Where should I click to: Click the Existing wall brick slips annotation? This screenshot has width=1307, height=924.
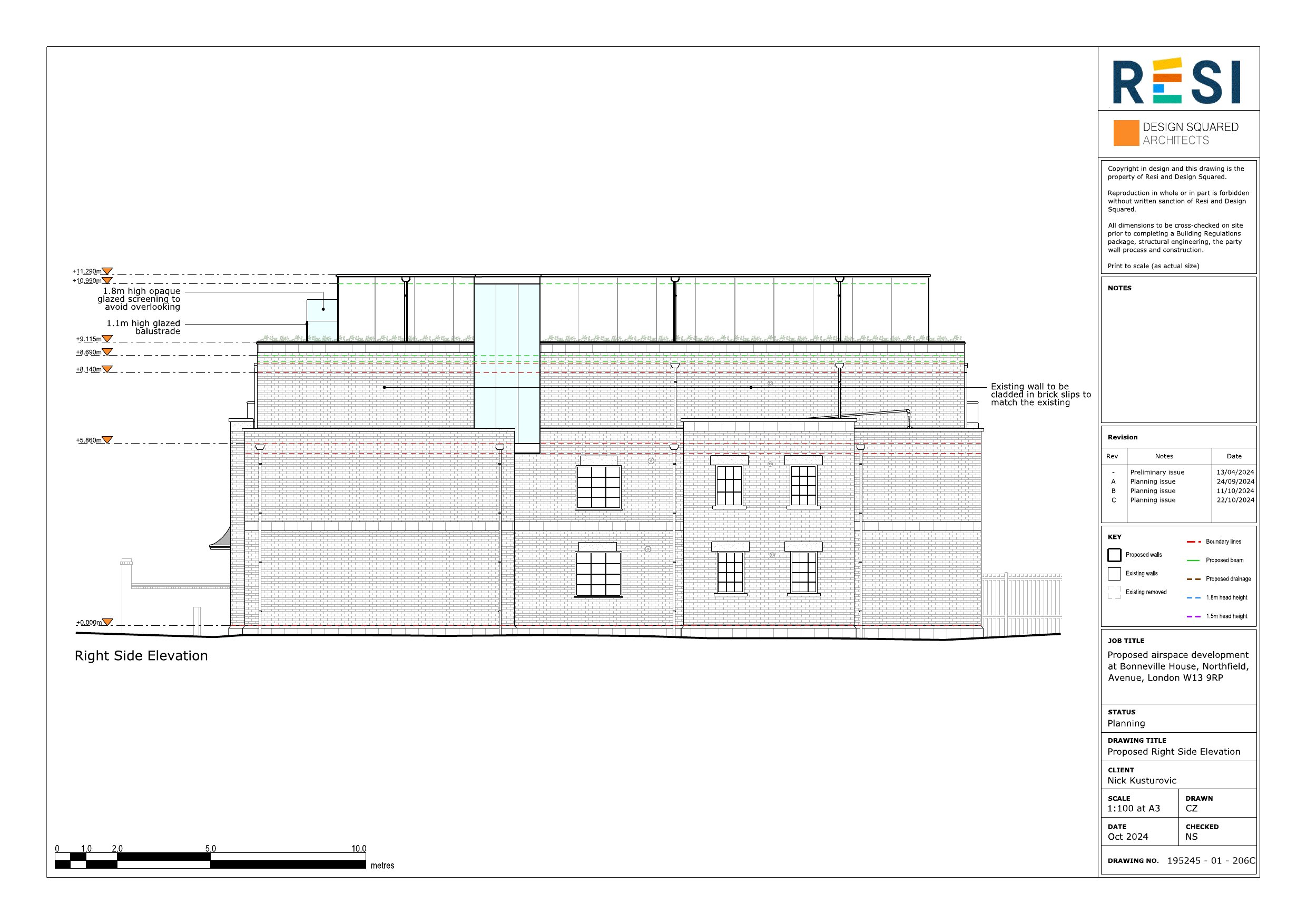point(1040,395)
